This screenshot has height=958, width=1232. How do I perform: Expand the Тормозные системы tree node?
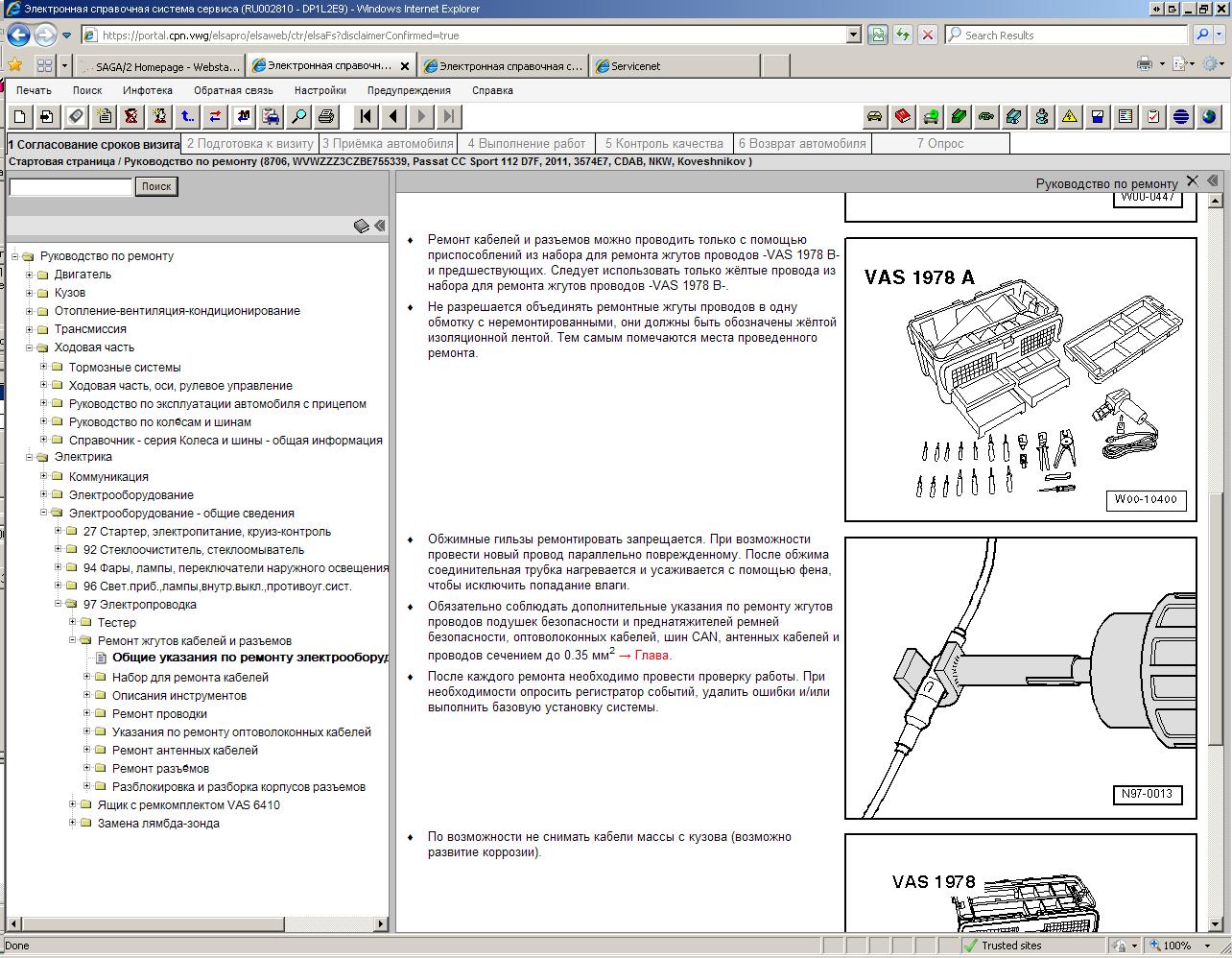pyautogui.click(x=44, y=367)
